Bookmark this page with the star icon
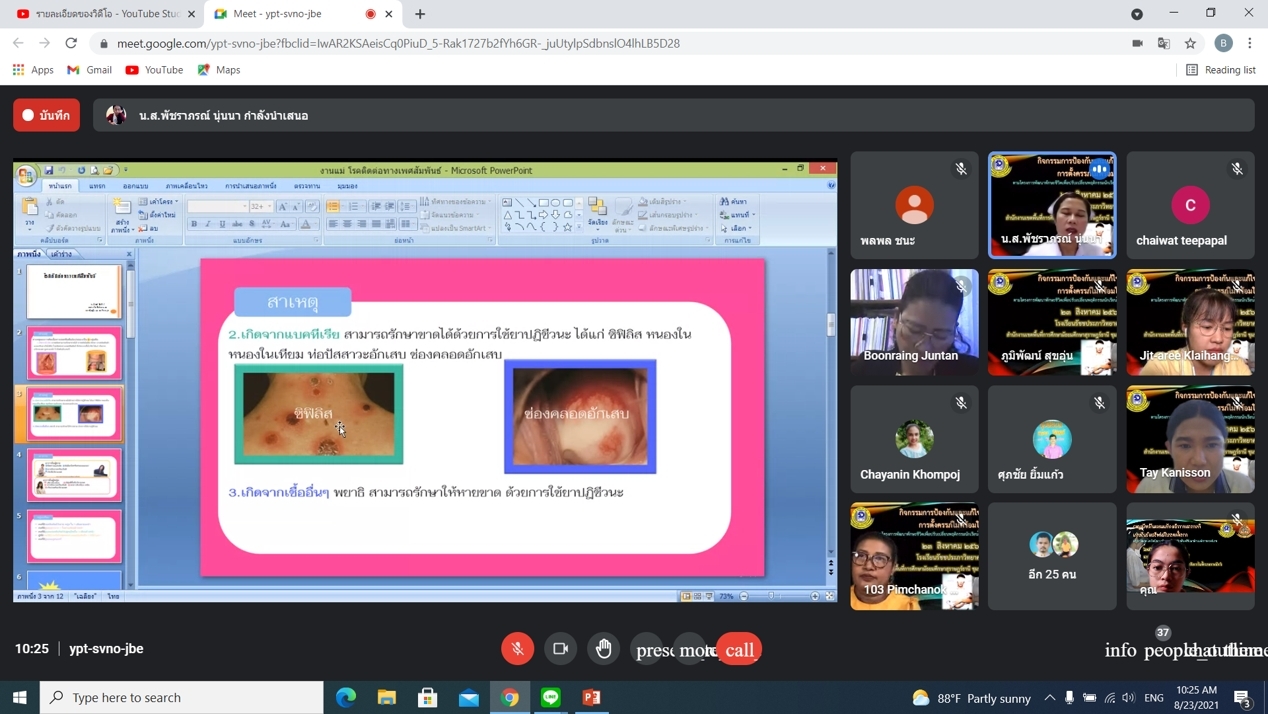Viewport: 1268px width, 714px height. coord(1190,43)
